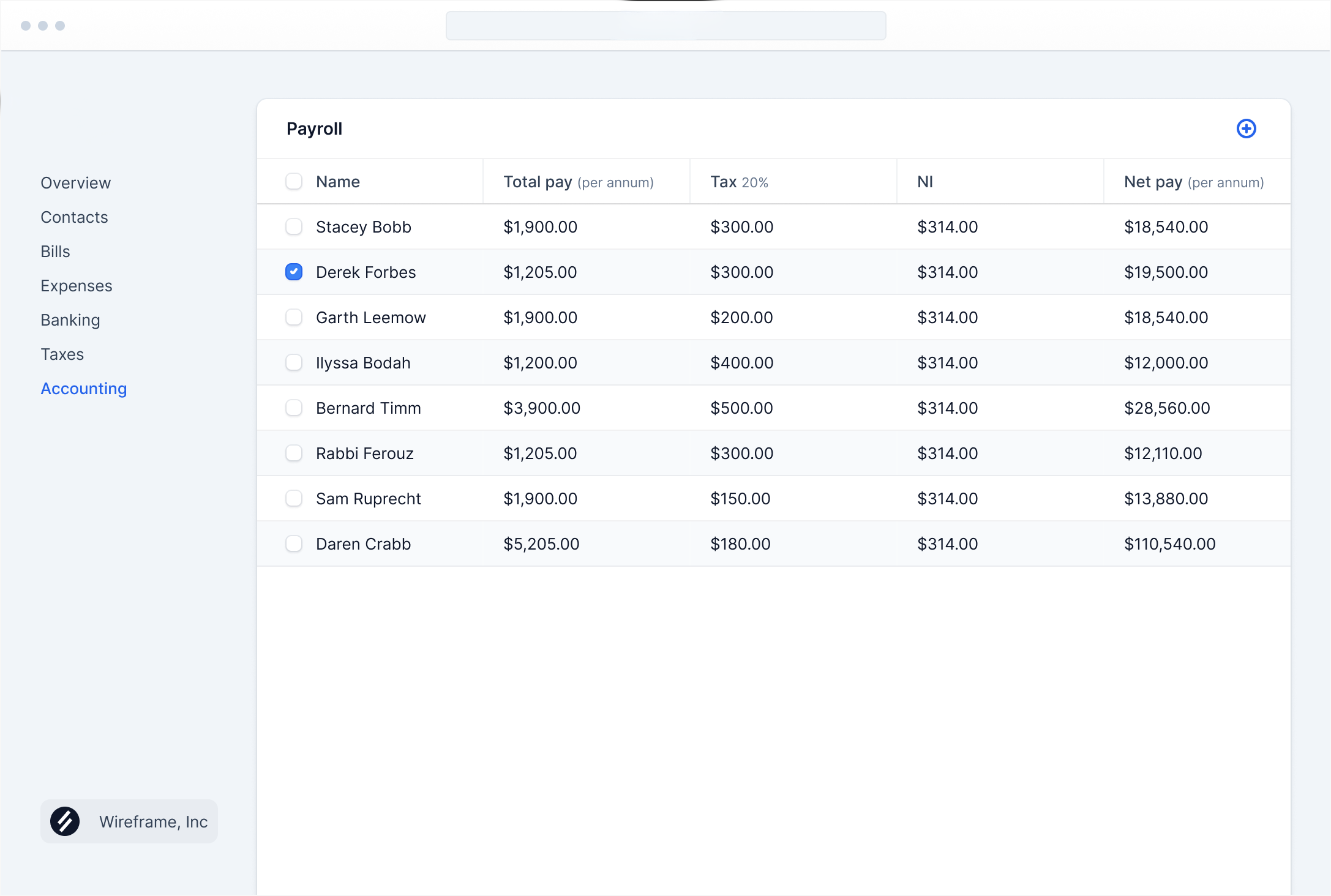Select the Accounting sidebar item
1331x896 pixels.
(84, 389)
